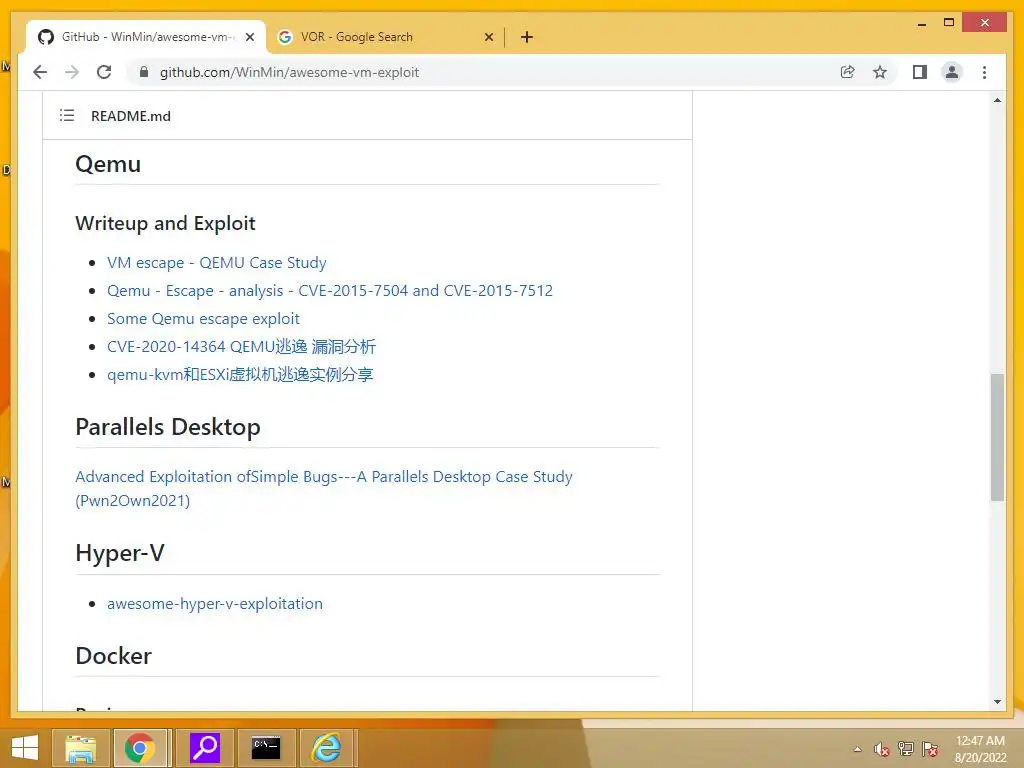Open VM escape - QEMU Case Study link
Screen dimensions: 1024x768
(217, 263)
